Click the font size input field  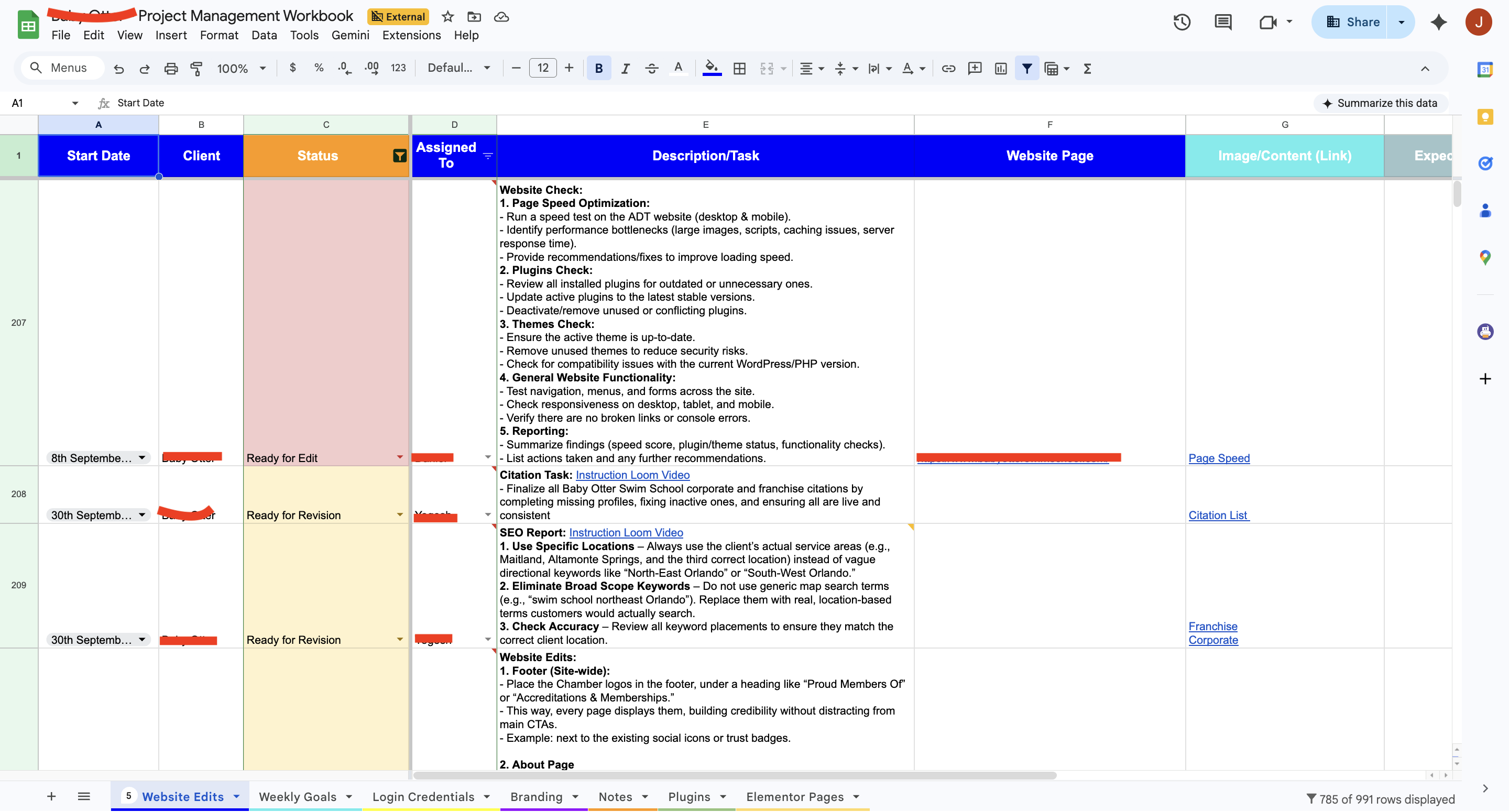click(542, 69)
